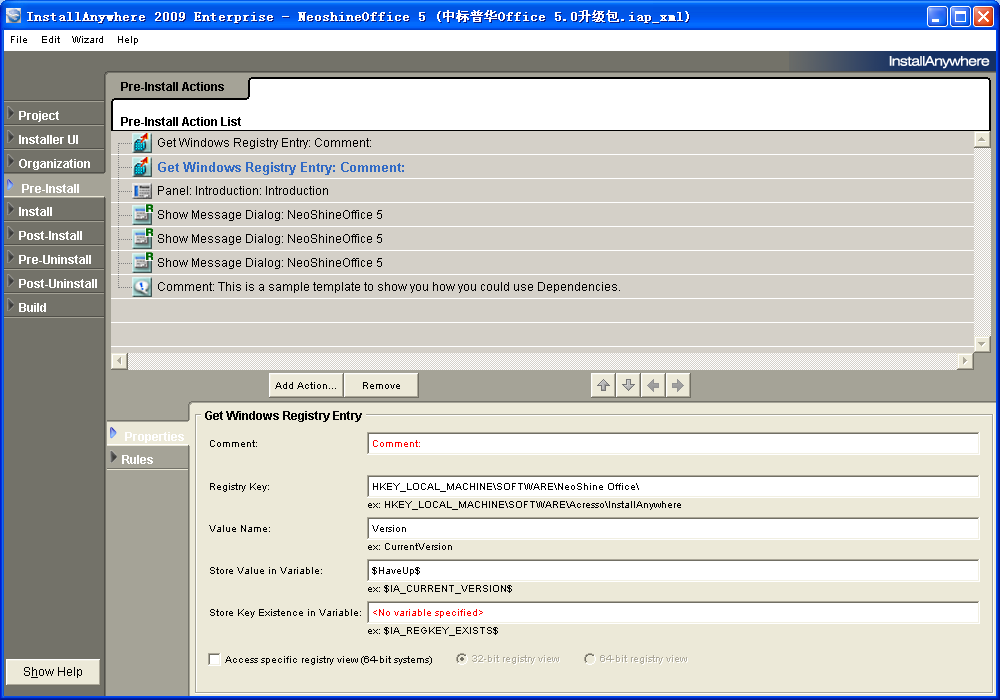
Task: Open the Help menu
Action: (128, 40)
